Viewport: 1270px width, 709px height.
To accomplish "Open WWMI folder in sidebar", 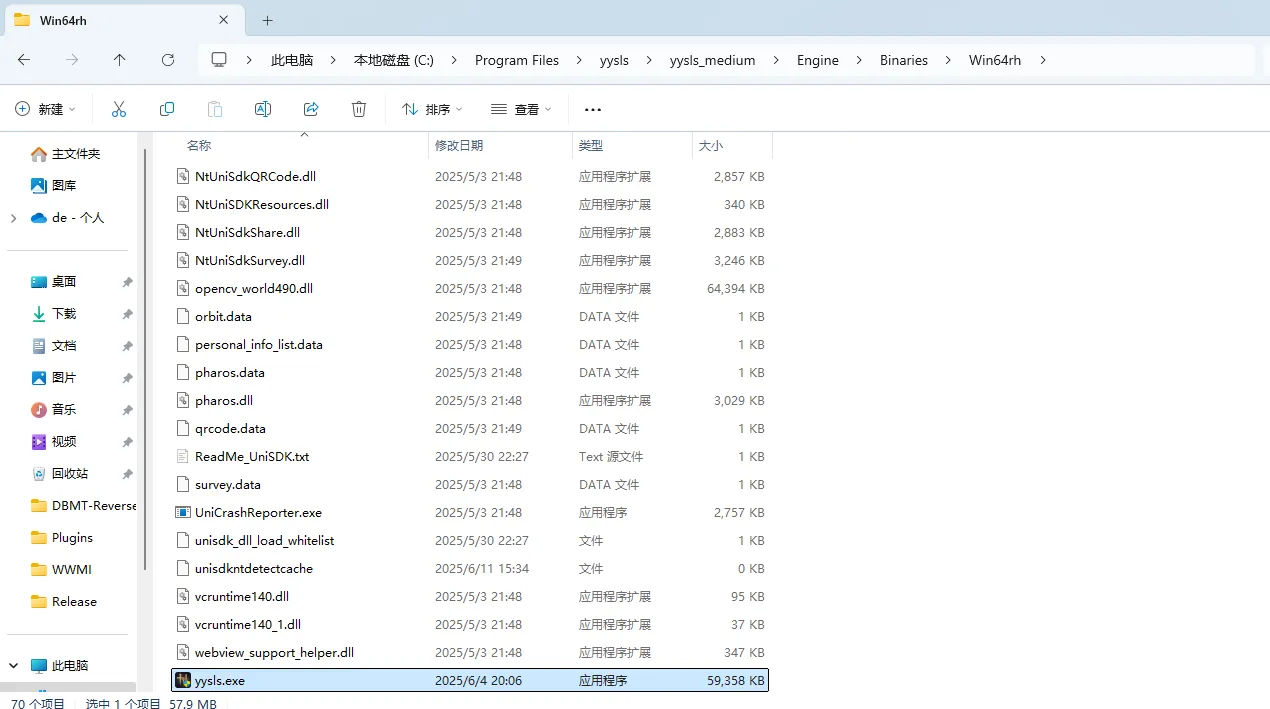I will 61,569.
